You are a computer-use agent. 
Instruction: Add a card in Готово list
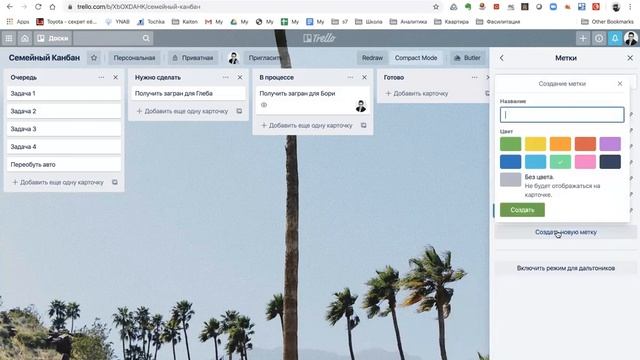pos(417,93)
